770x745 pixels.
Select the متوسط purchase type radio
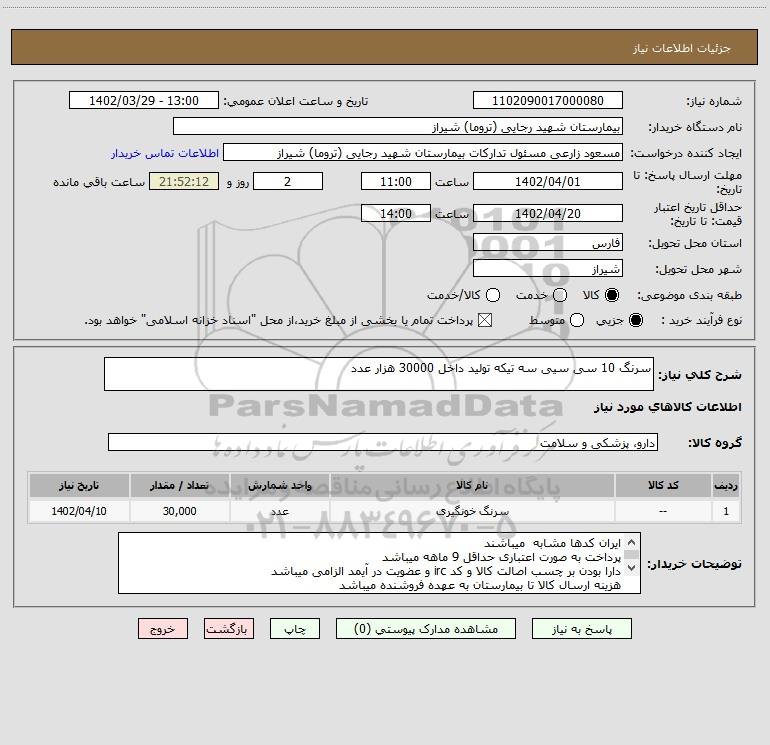(577, 320)
